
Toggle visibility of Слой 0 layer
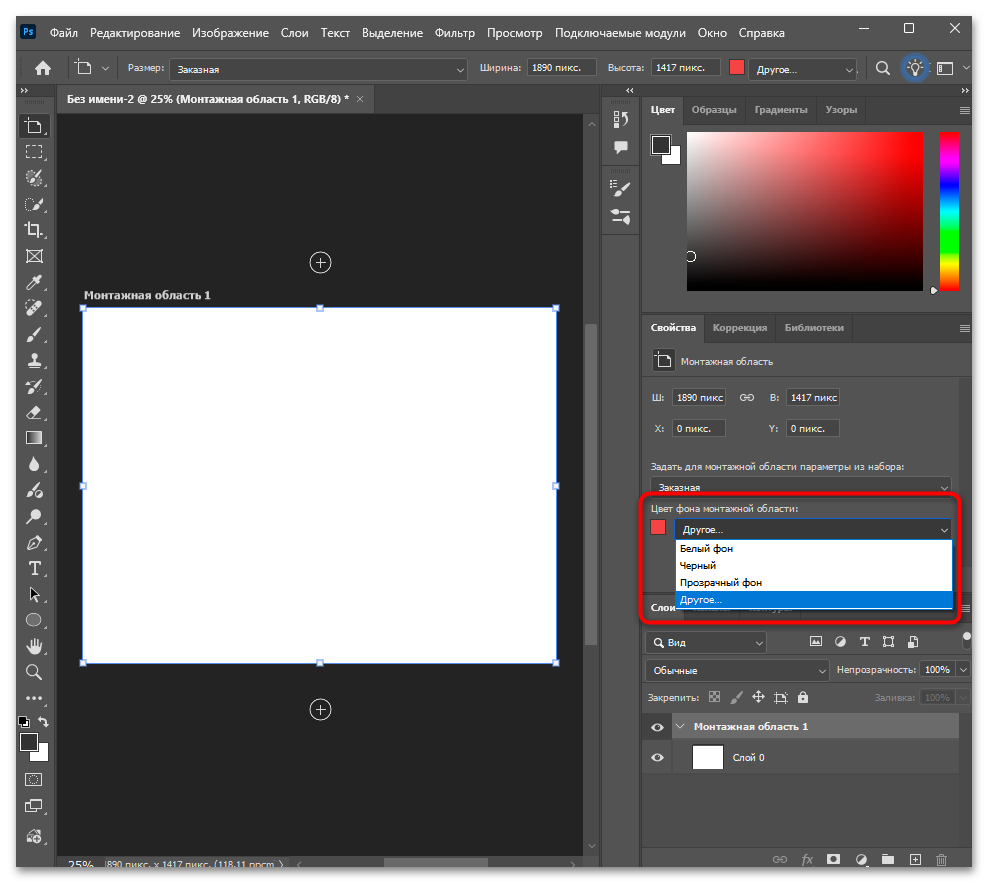657,758
